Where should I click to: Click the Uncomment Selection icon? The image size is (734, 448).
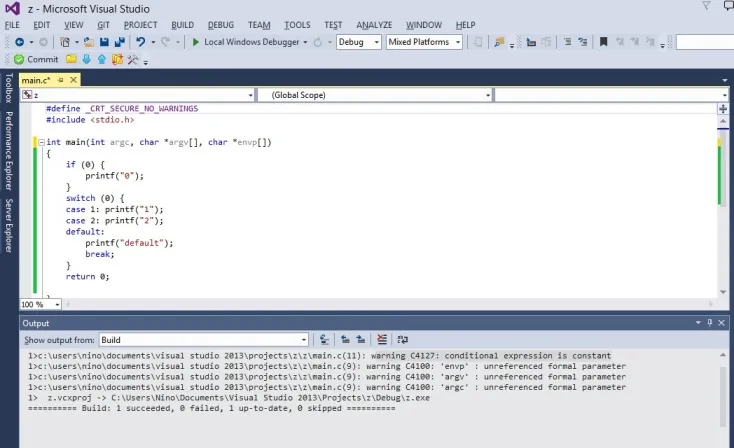(583, 42)
